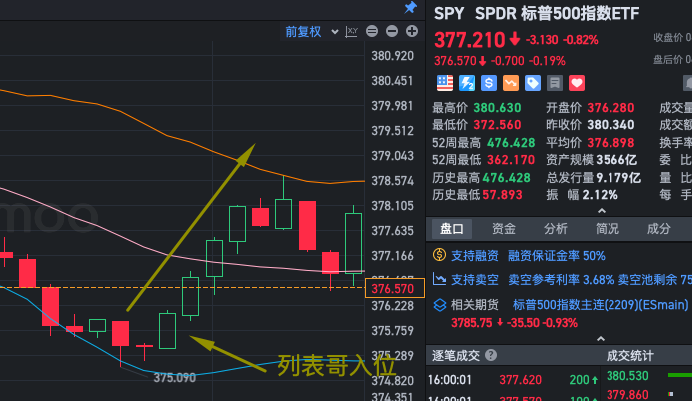Viewport: 692px width, 401px height.
Task: Click the 52周最低 362.170 value
Action: 511,160
